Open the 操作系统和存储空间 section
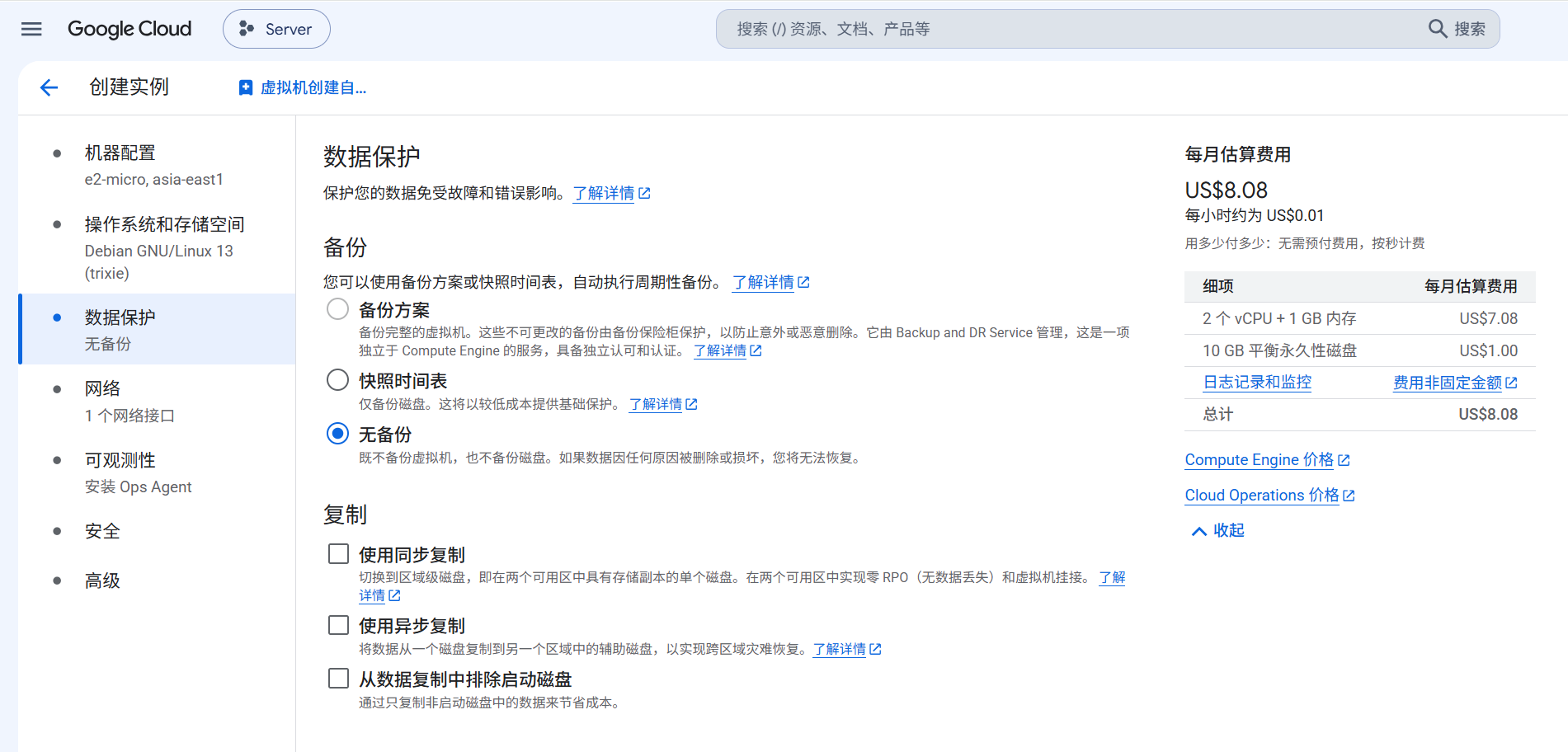 click(157, 248)
